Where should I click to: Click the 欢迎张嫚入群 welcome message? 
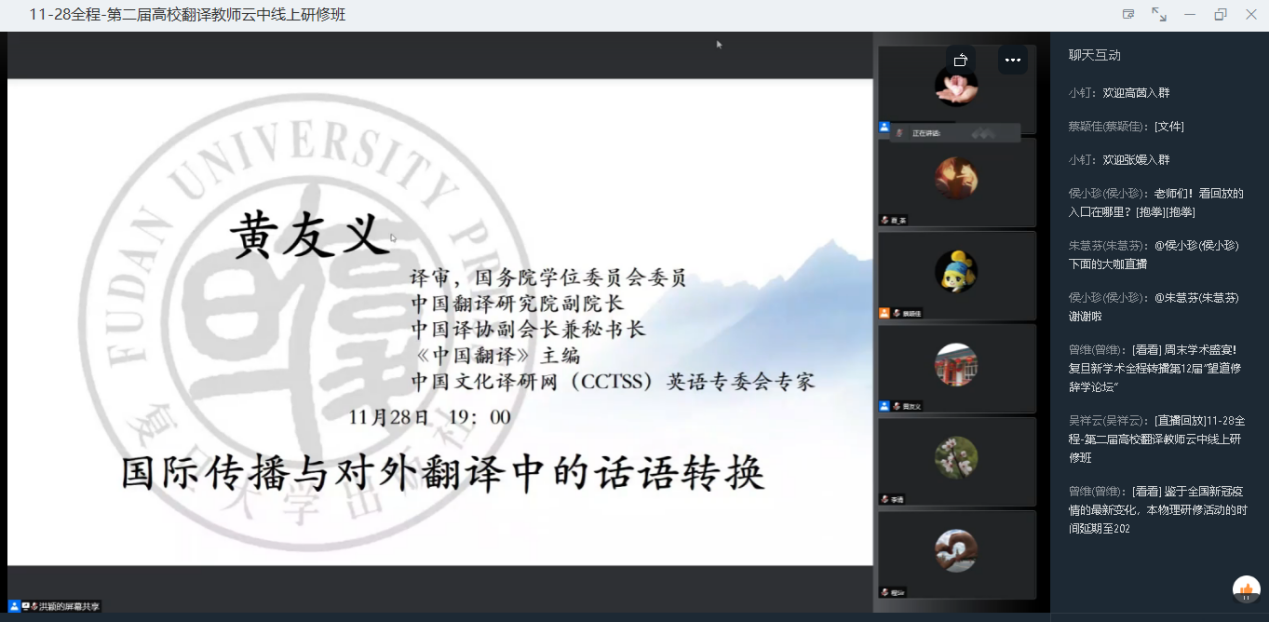coord(1136,160)
